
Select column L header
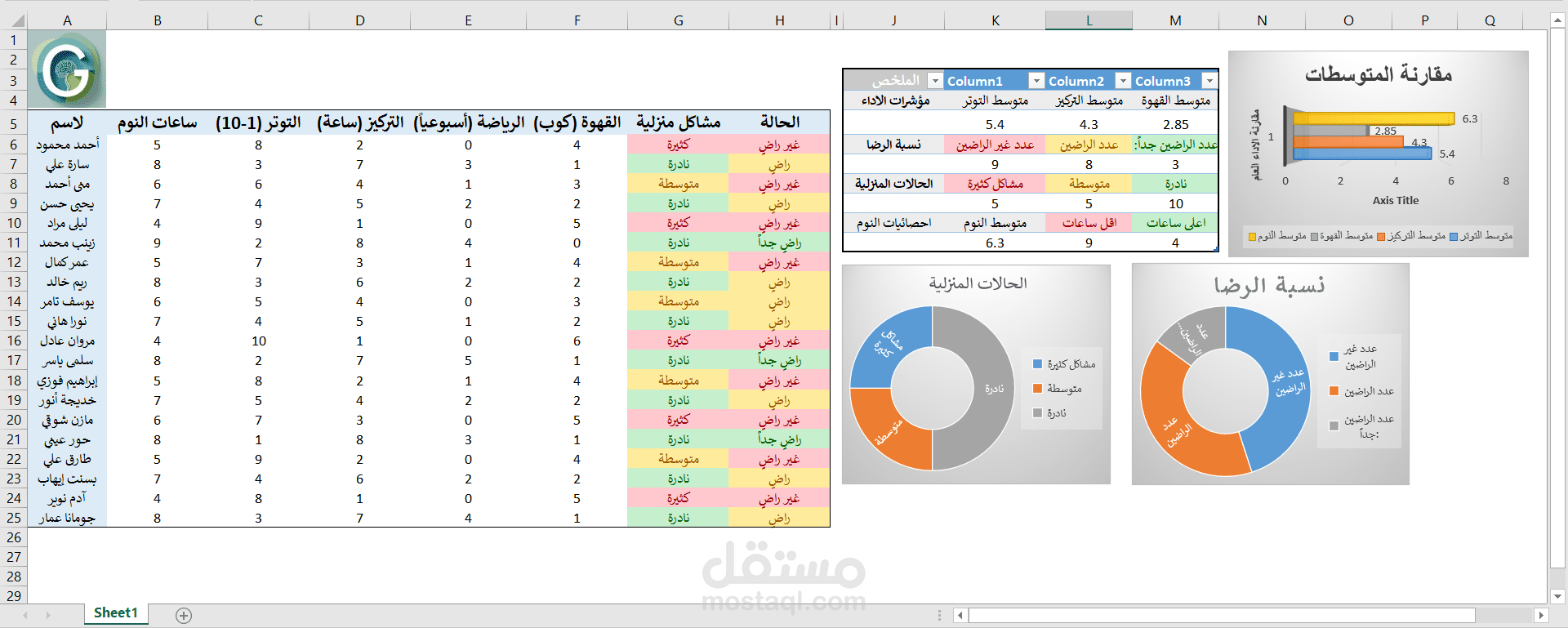point(1089,20)
